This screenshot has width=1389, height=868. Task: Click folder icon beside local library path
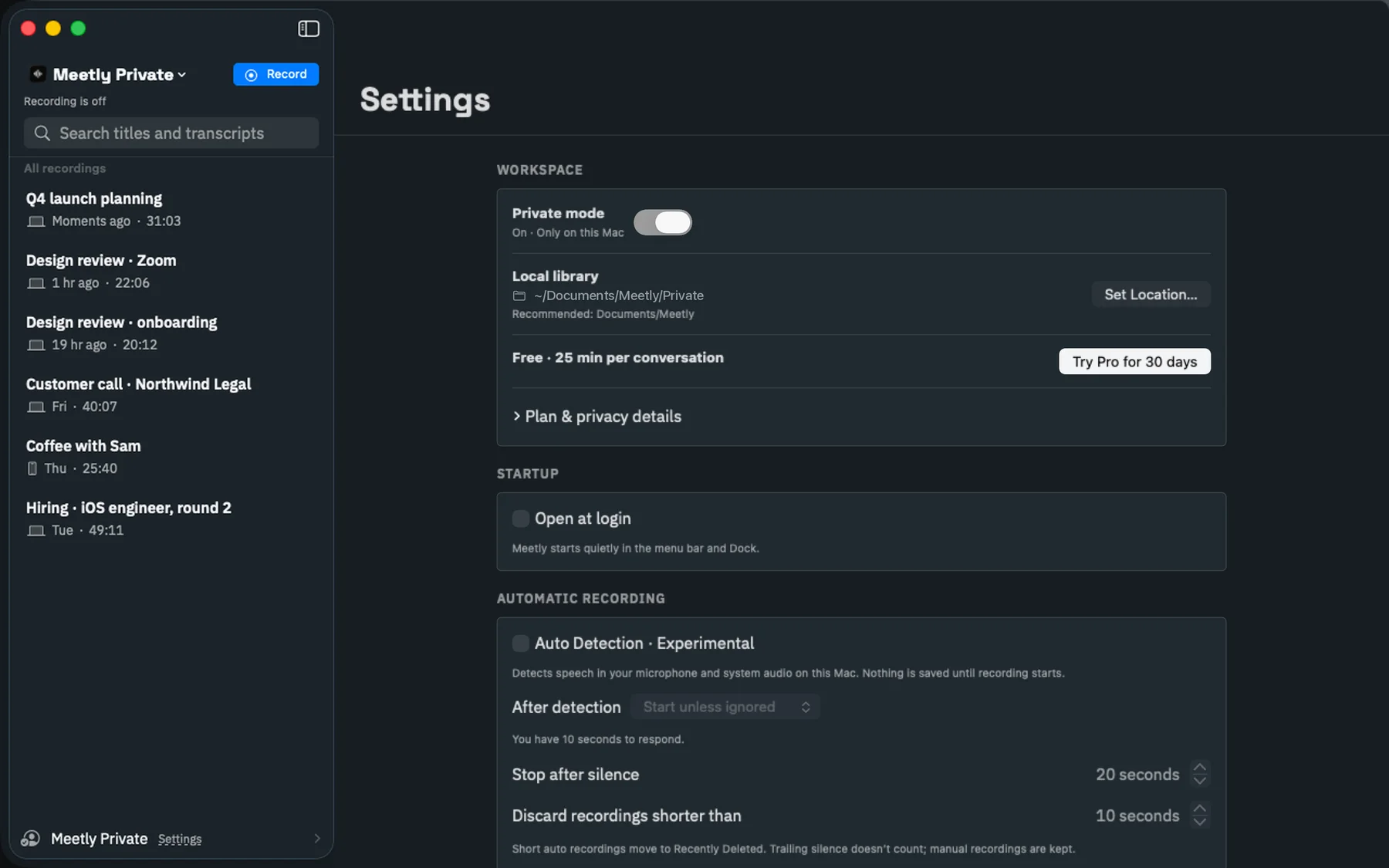pyautogui.click(x=519, y=296)
